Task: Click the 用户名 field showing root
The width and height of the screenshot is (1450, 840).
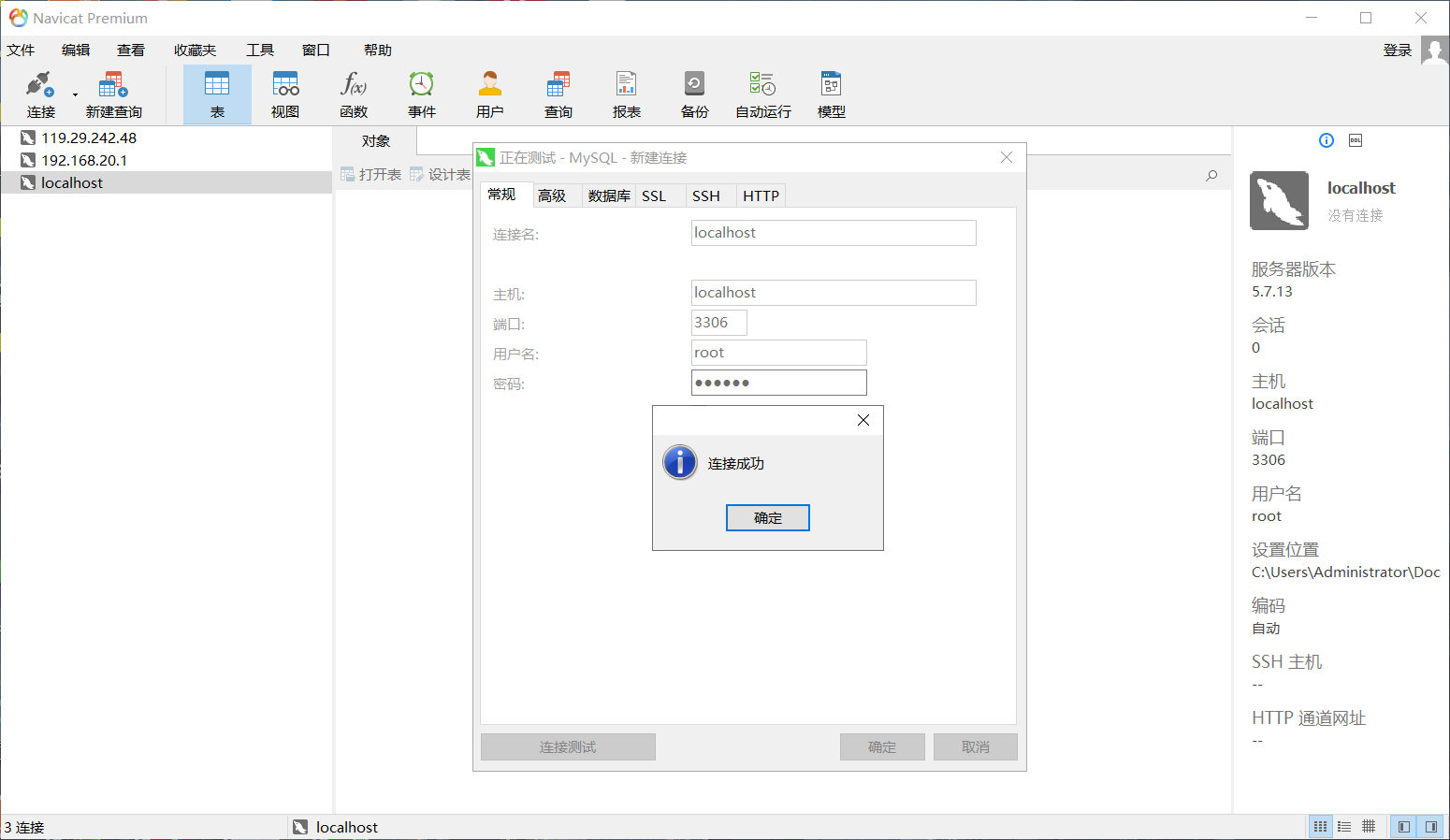Action: (779, 353)
